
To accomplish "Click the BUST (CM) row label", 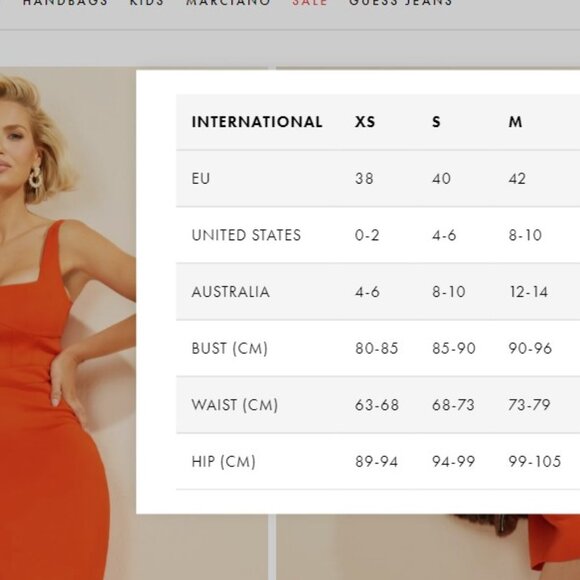I will (x=229, y=348).
